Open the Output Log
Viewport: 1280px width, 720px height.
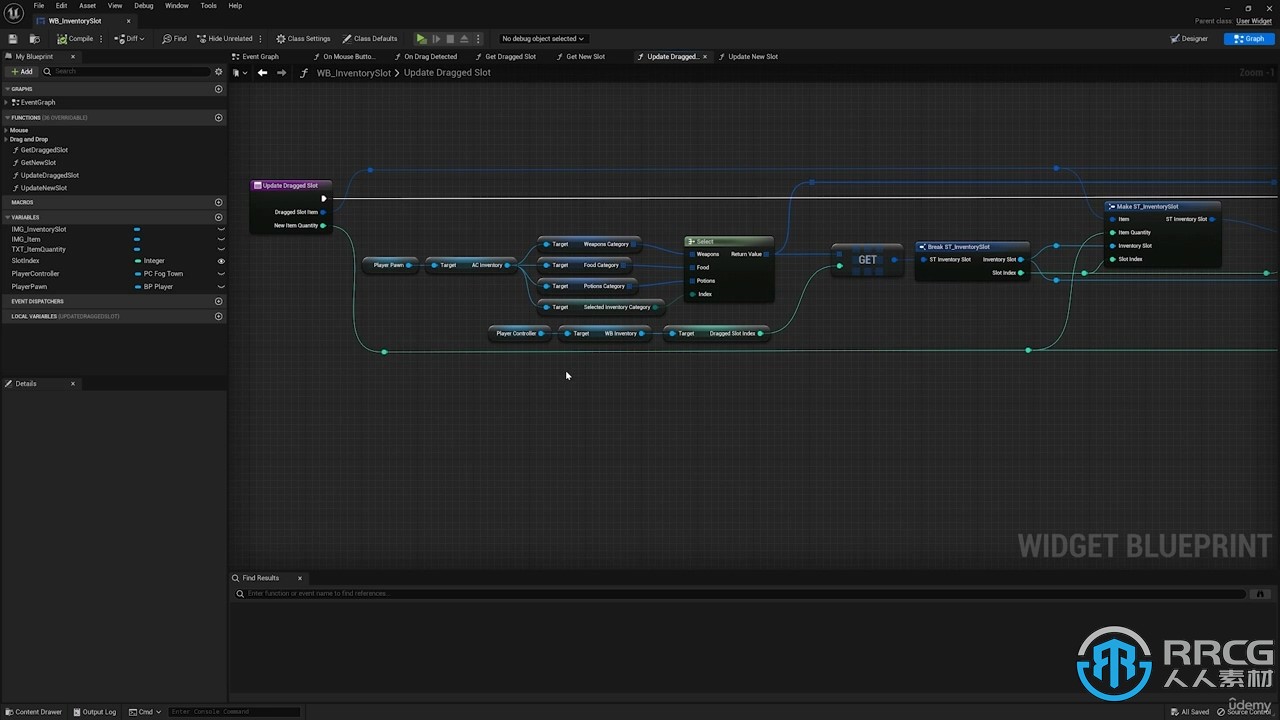click(x=94, y=712)
